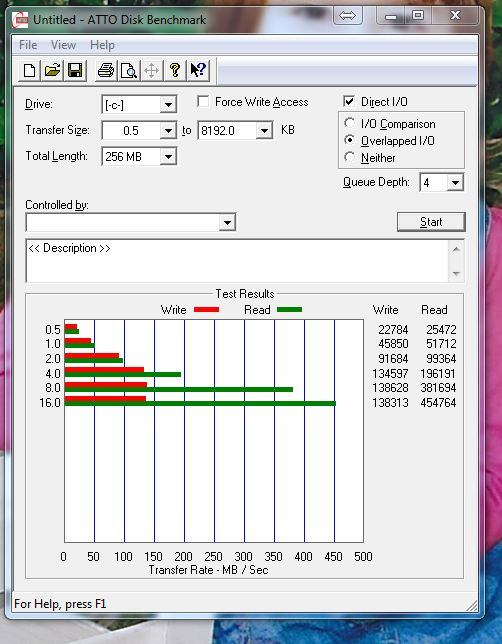Viewport: 502px width, 644px height.
Task: Click write value 22784
Action: (393, 330)
